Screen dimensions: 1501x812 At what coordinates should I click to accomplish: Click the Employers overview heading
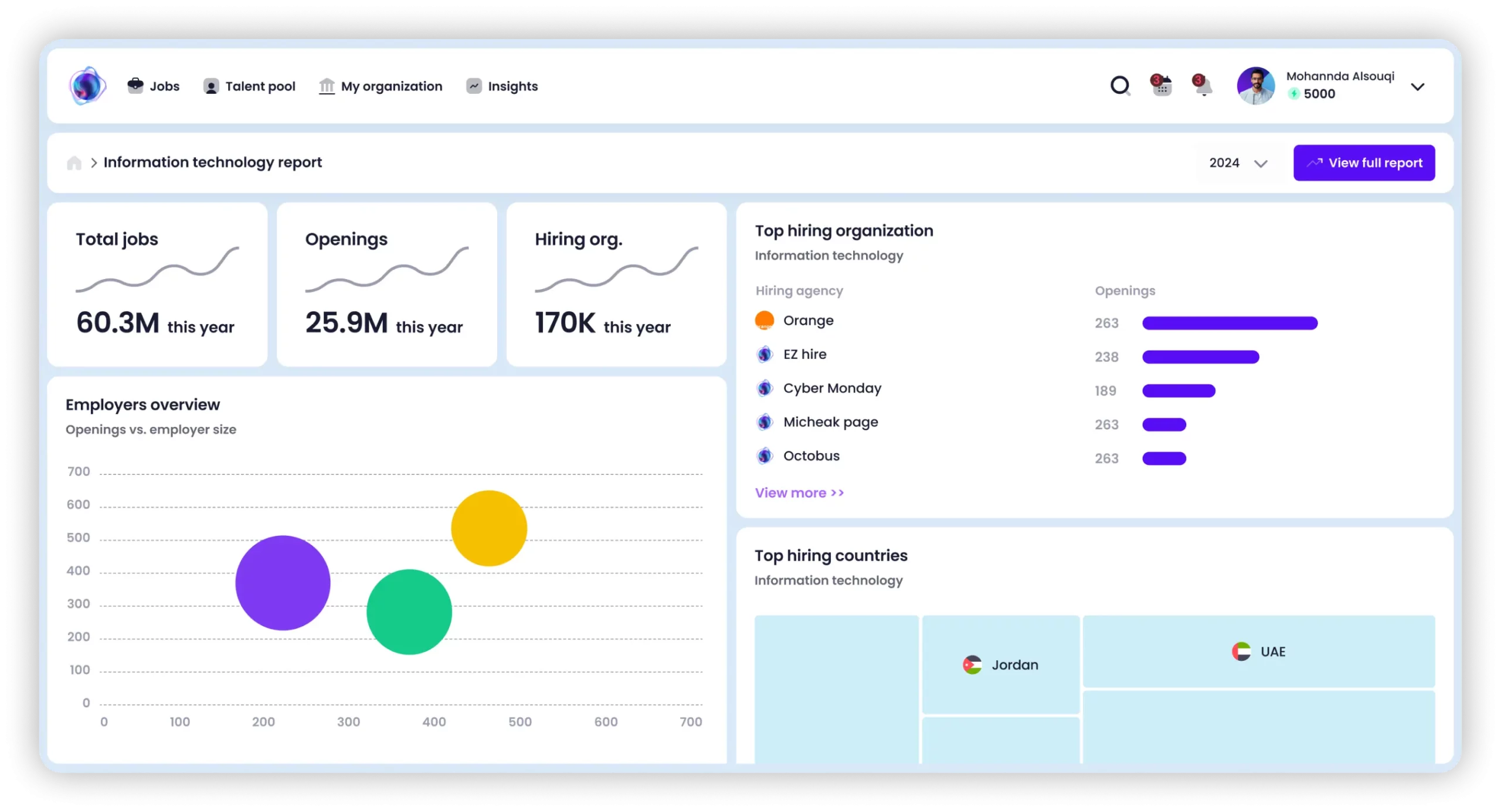[142, 405]
